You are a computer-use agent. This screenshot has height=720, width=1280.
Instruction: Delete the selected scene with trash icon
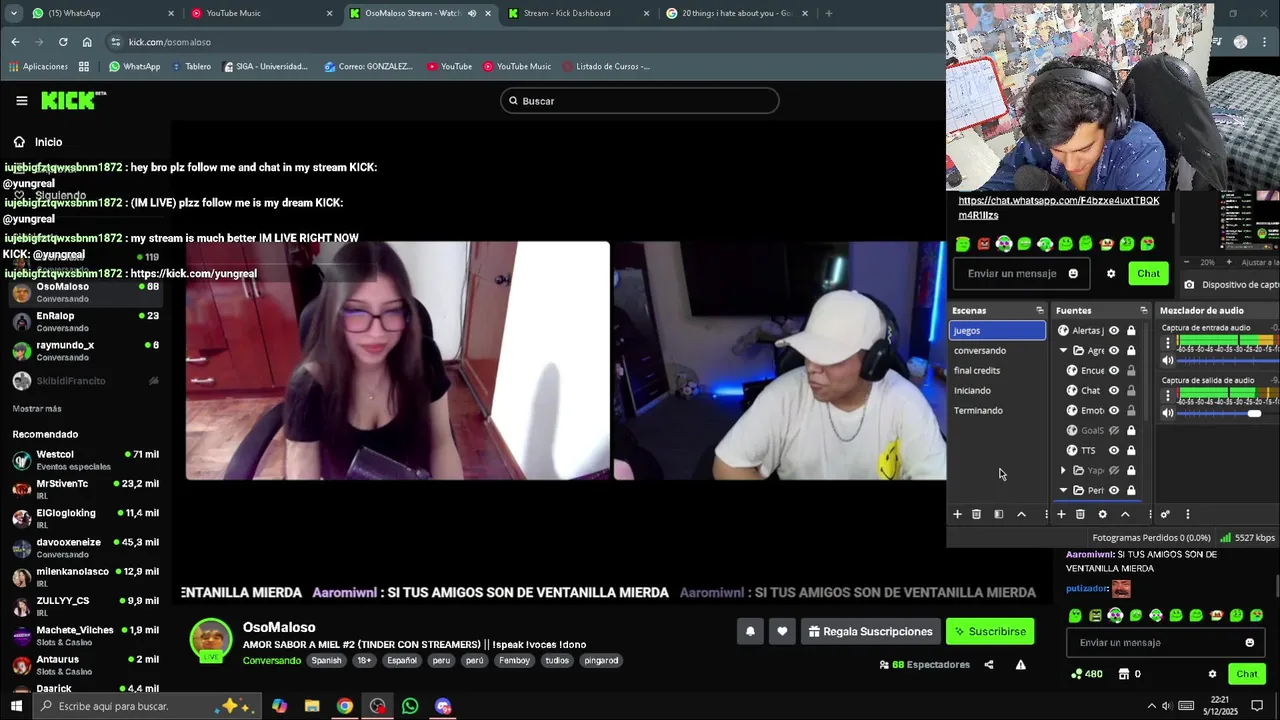point(977,514)
